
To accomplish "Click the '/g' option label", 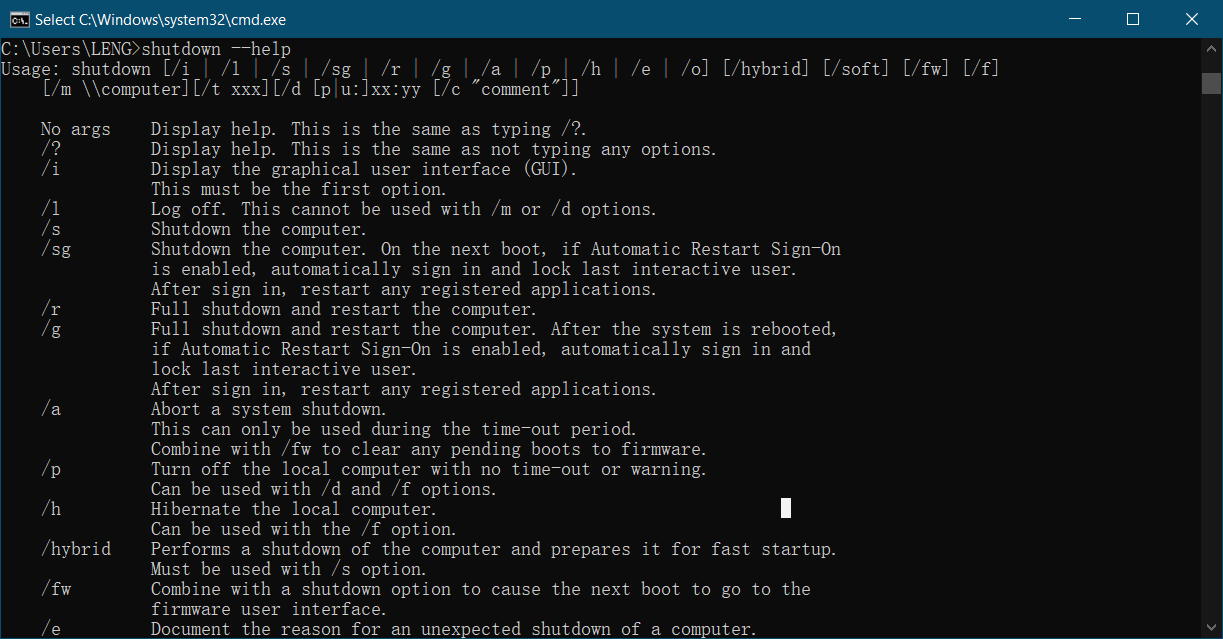I will coord(51,329).
